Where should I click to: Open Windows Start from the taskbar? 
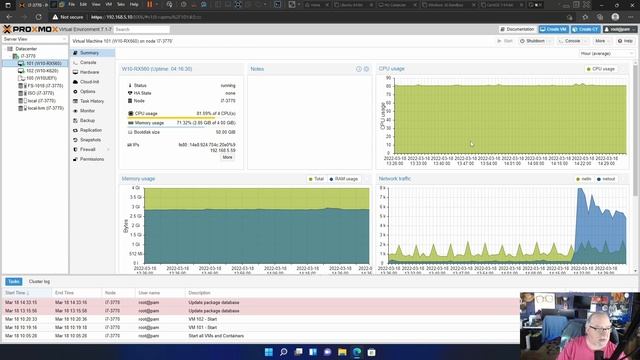click(x=269, y=352)
